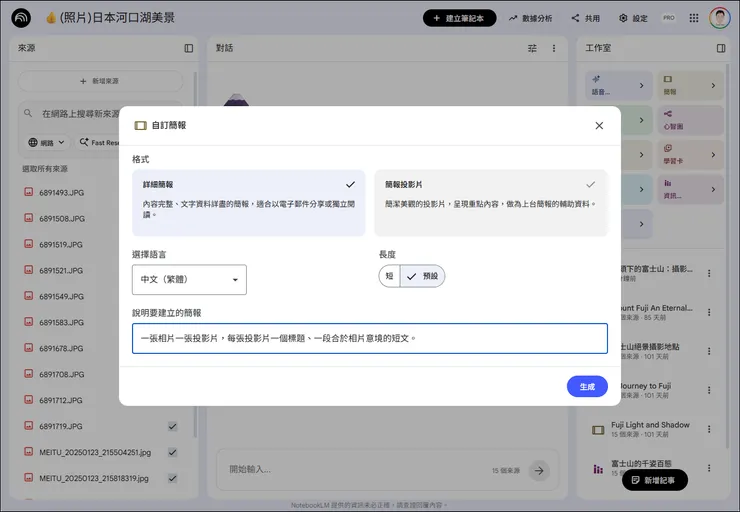Toggle checkbox for MEITU_20250123_215818319.jpg
Screen dimensions: 740x512
point(173,478)
